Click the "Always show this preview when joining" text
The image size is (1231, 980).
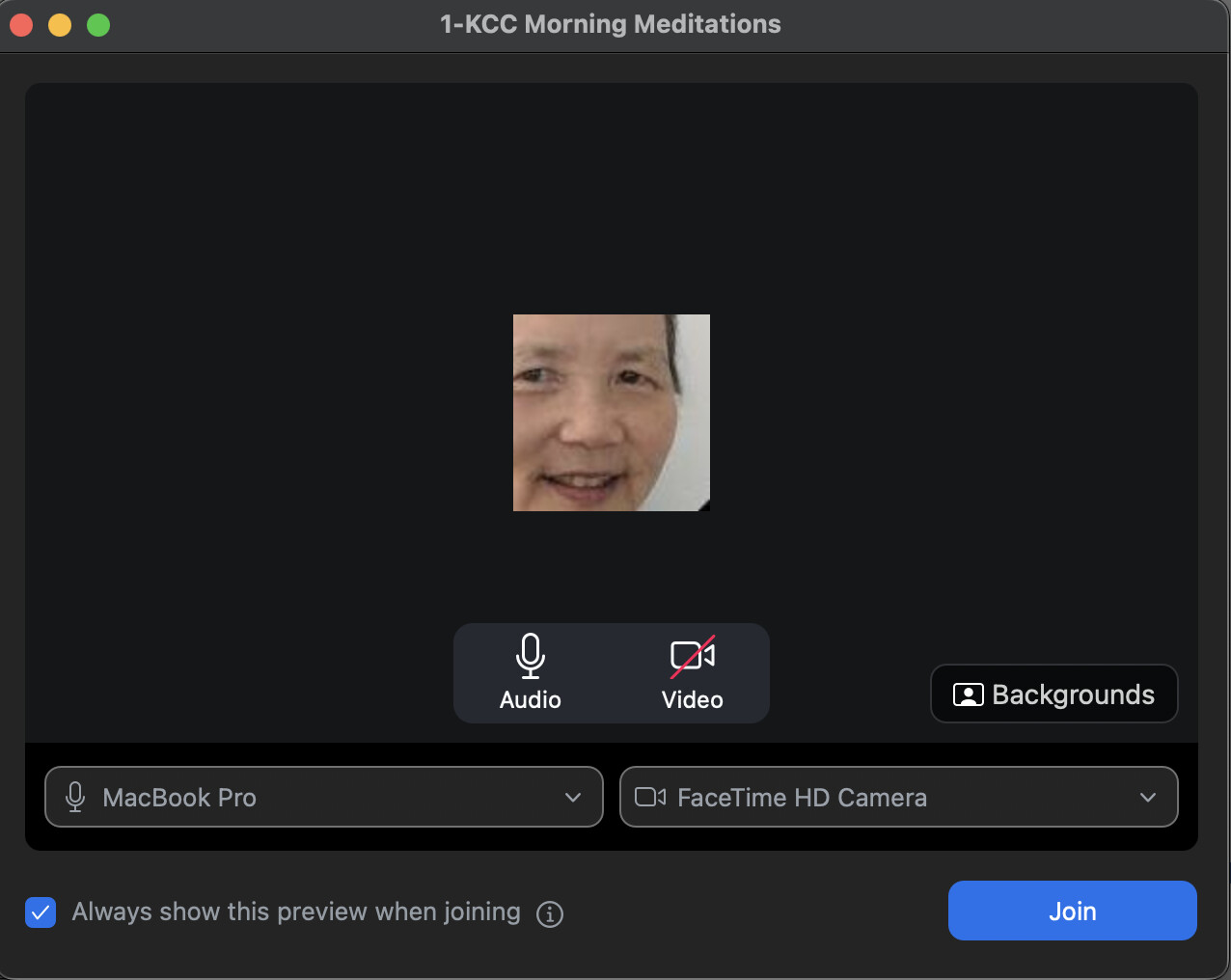coord(296,912)
